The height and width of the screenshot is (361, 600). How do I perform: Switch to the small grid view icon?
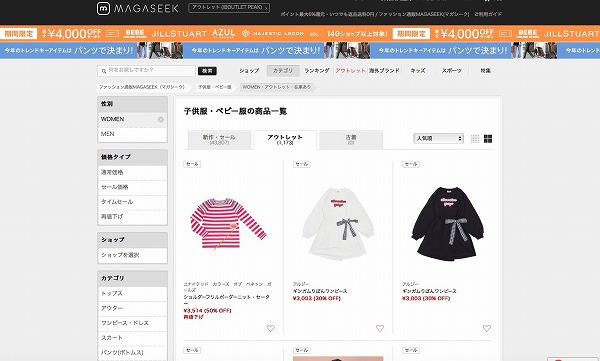coord(475,139)
